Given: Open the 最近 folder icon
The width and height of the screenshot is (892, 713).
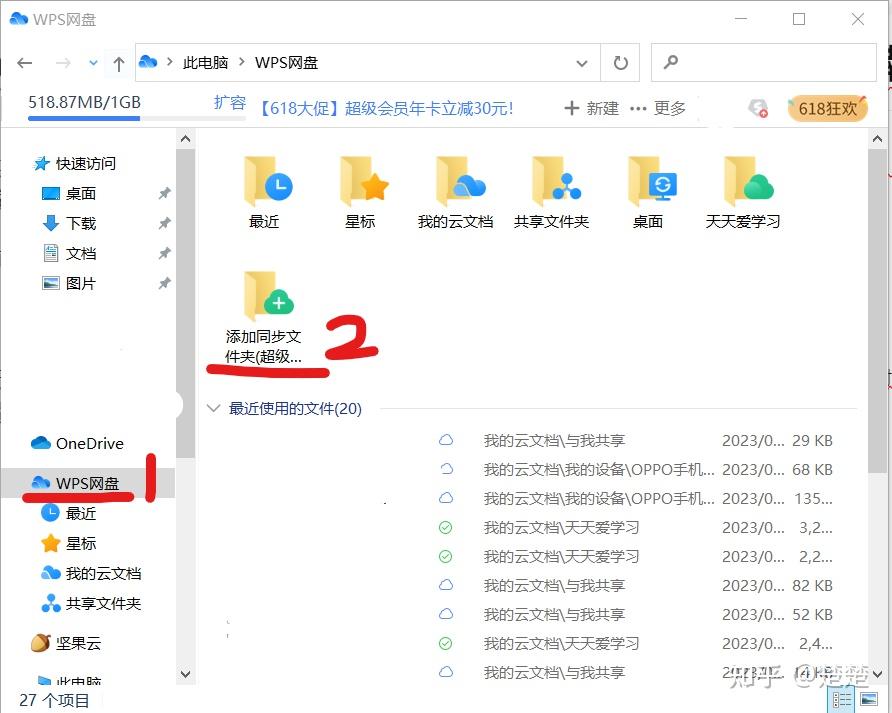Looking at the screenshot, I should (267, 182).
